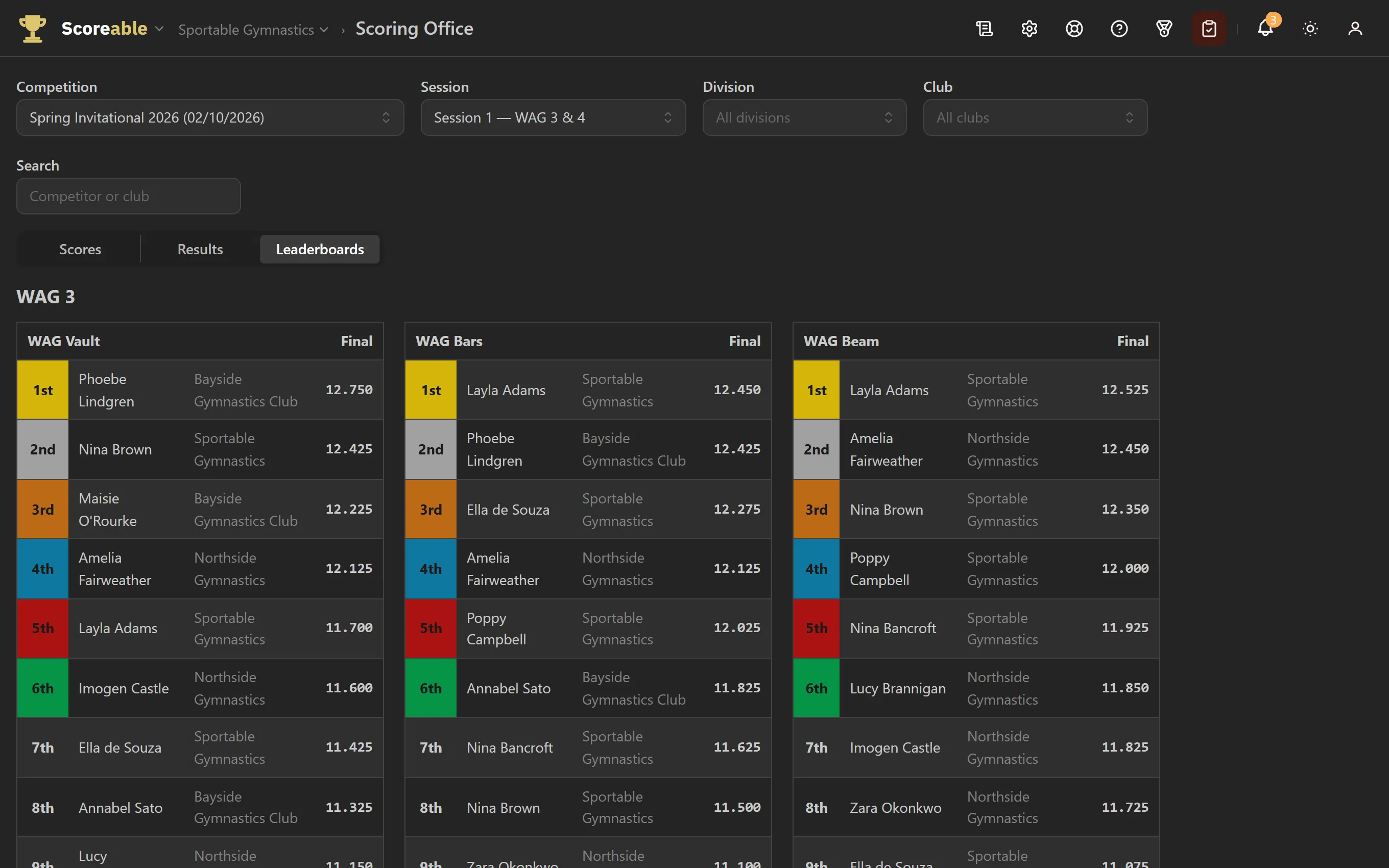Click Imogen Castle in WAG Vault
Viewport: 1389px width, 868px height.
[124, 688]
